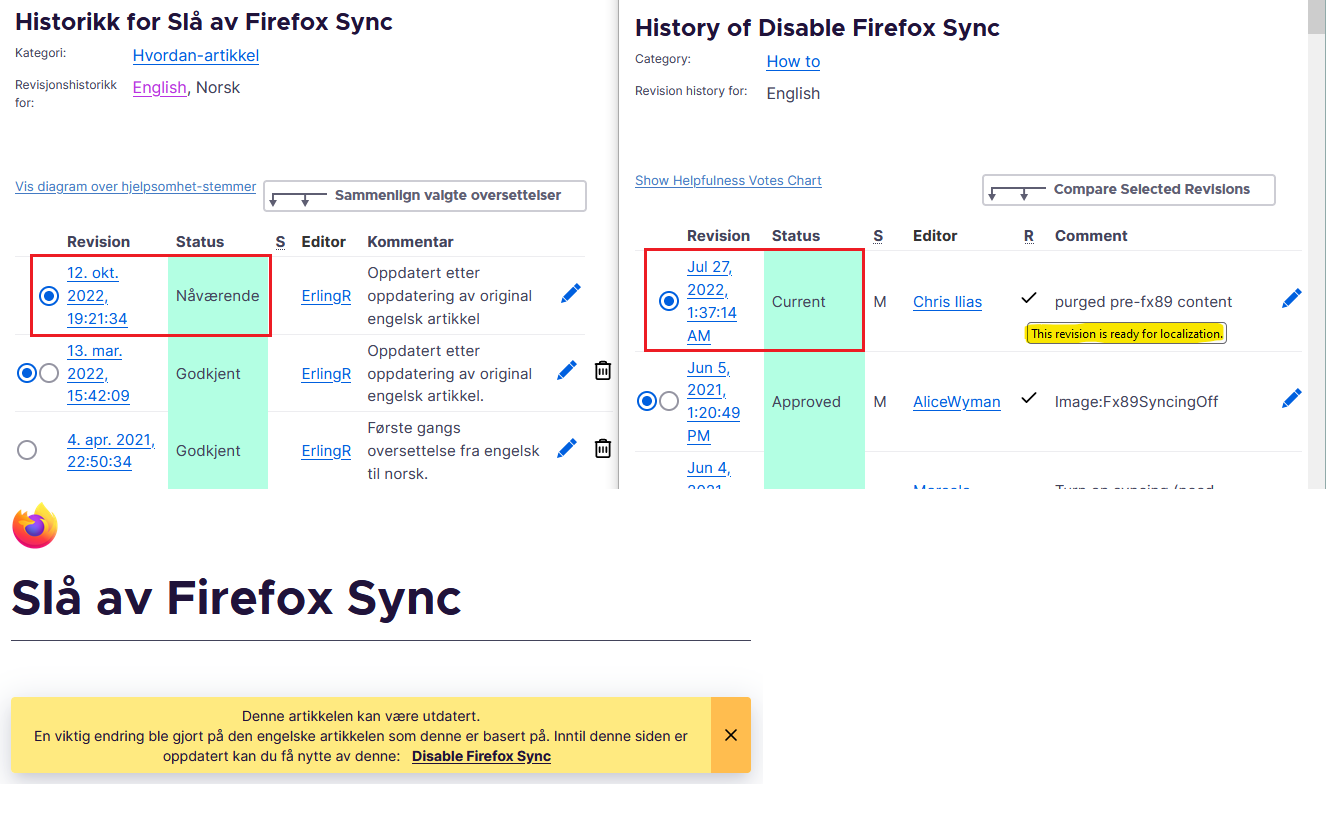The height and width of the screenshot is (821, 1326).
Task: Open Vis diagram over hjelpsomhet-stemmer link
Action: (136, 187)
